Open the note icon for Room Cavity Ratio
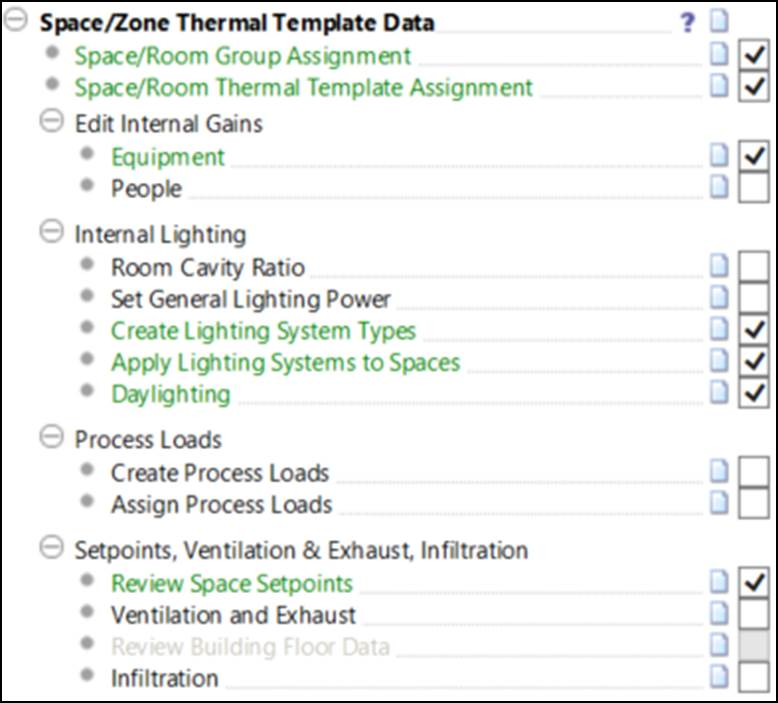 pos(719,265)
